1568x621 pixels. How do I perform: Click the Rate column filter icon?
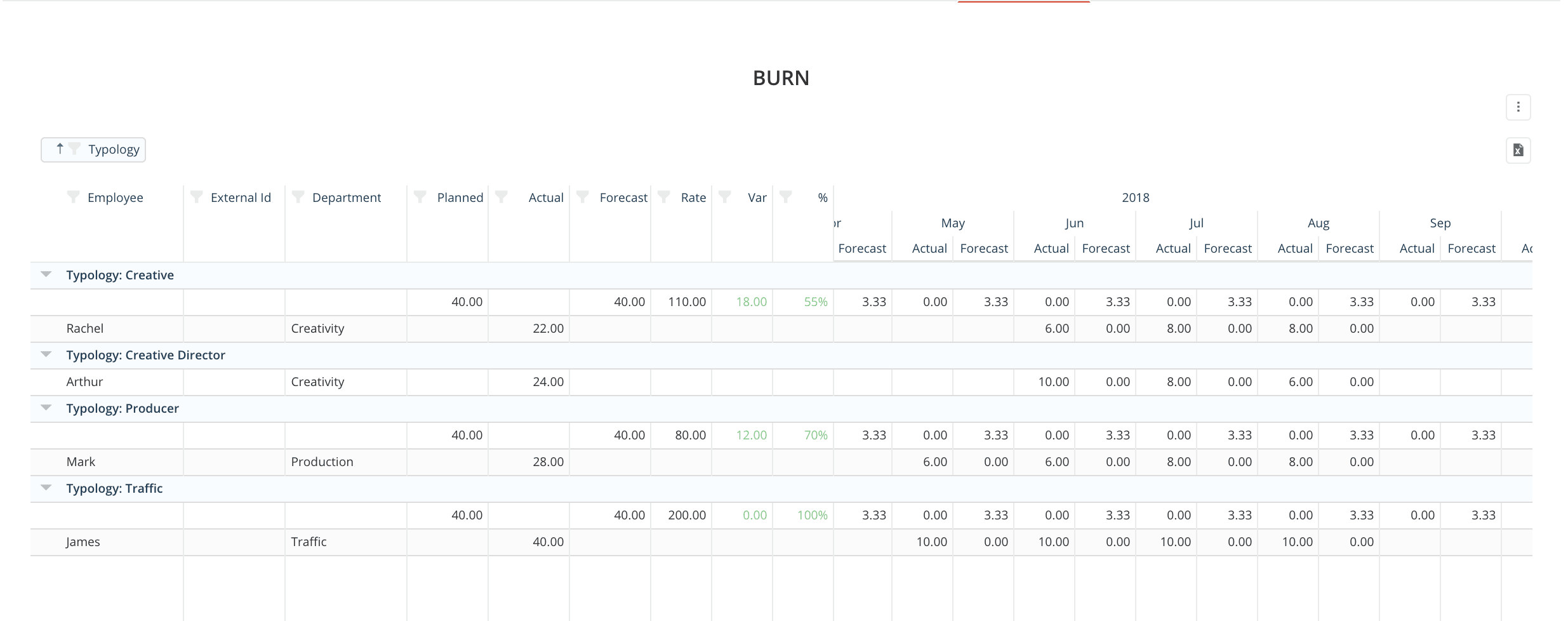(664, 197)
